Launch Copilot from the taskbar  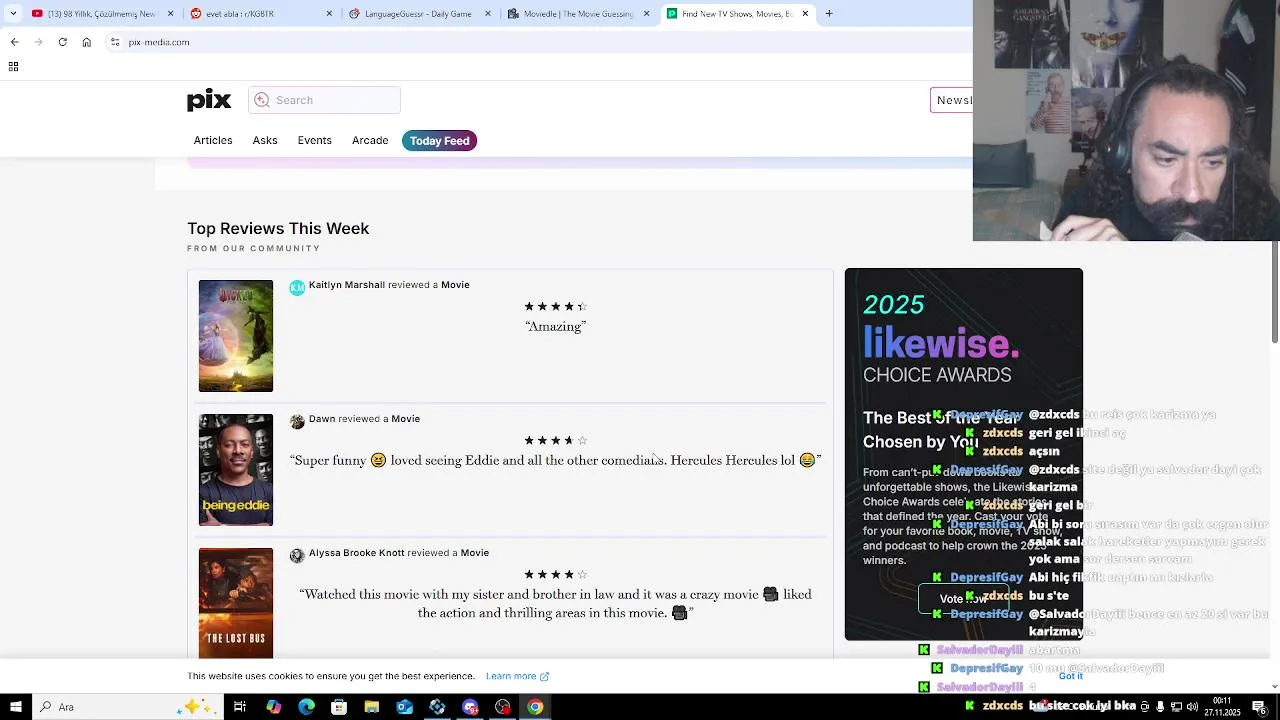point(273,707)
